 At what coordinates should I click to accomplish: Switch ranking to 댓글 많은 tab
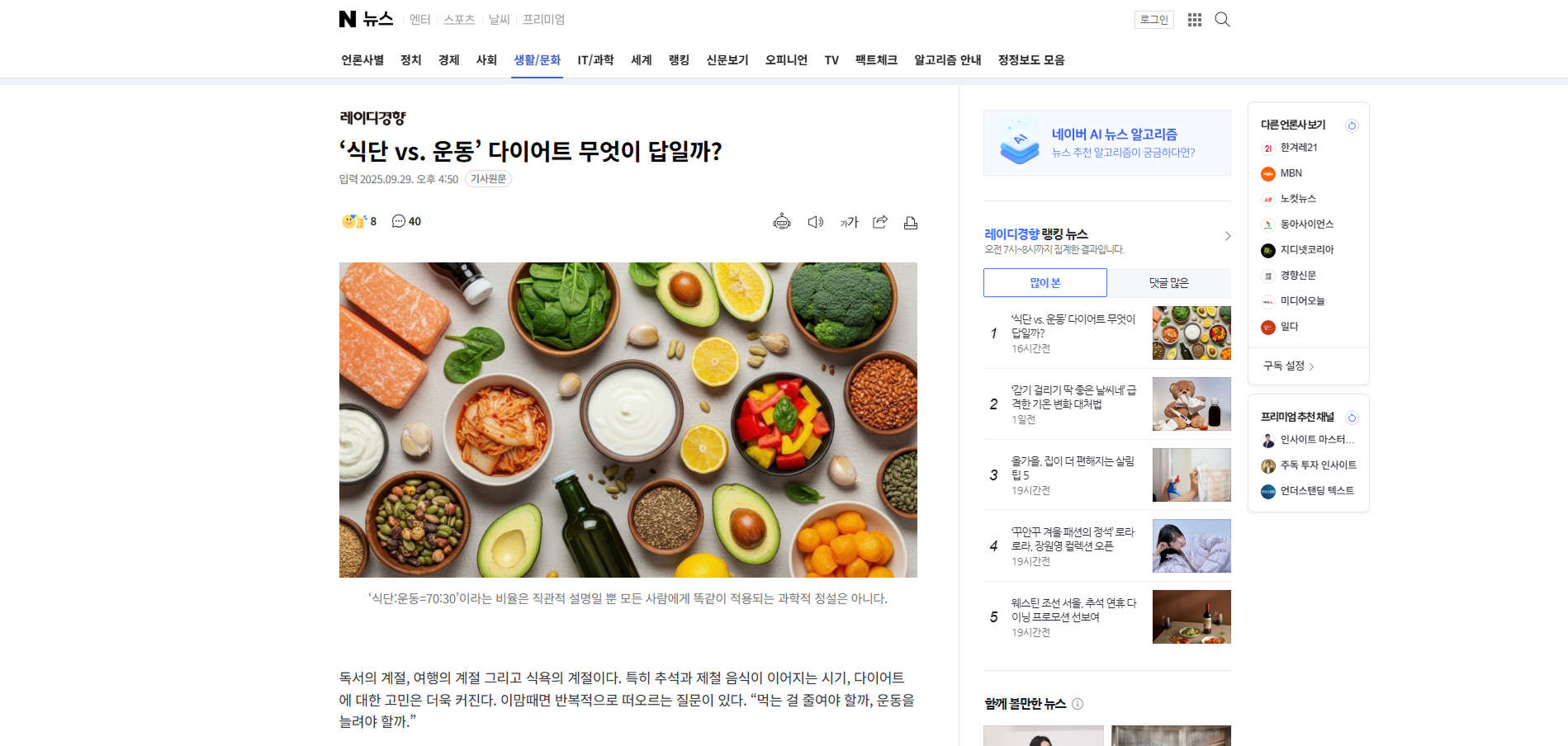click(x=1168, y=283)
